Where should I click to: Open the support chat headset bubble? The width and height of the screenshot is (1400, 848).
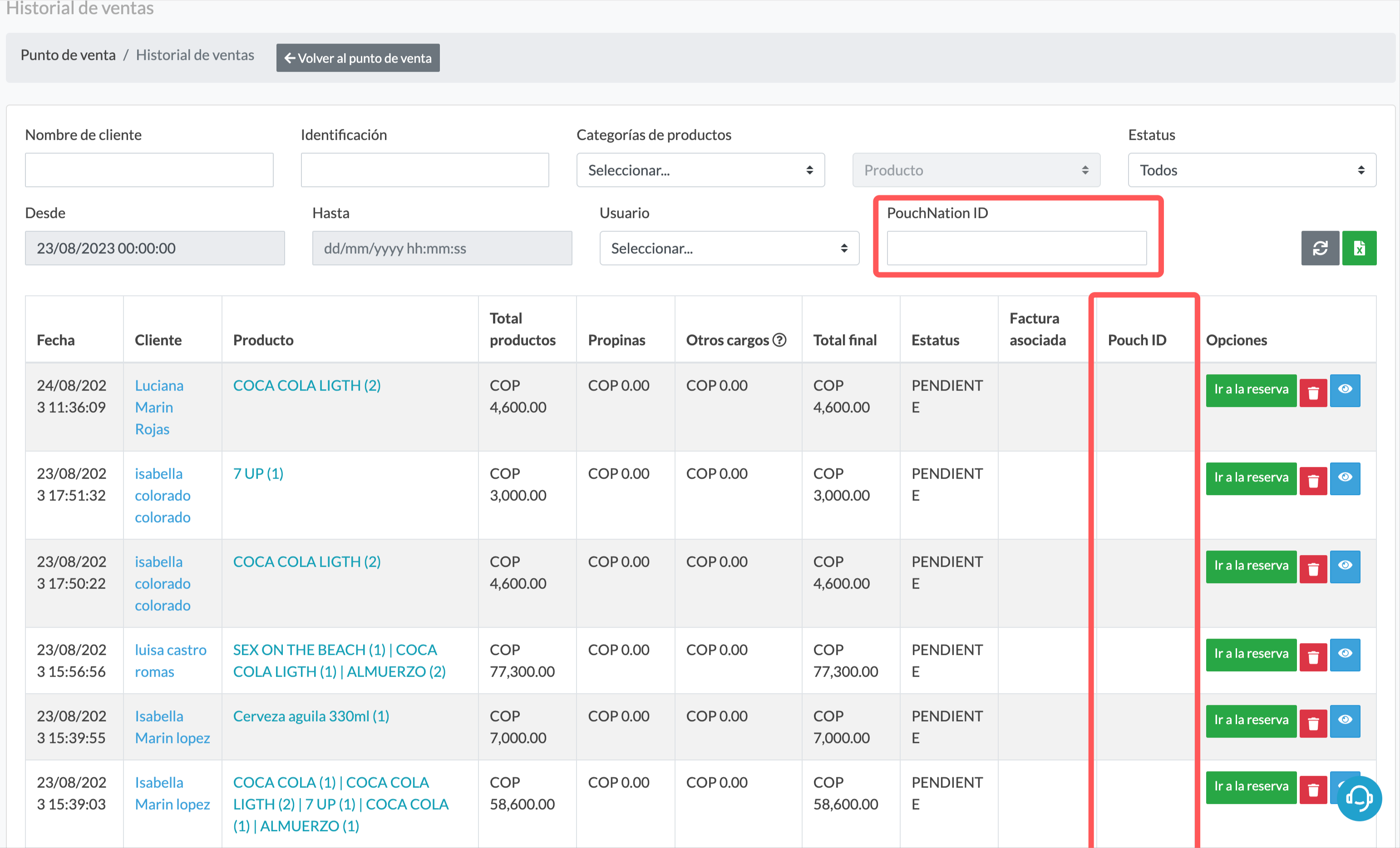click(1359, 798)
